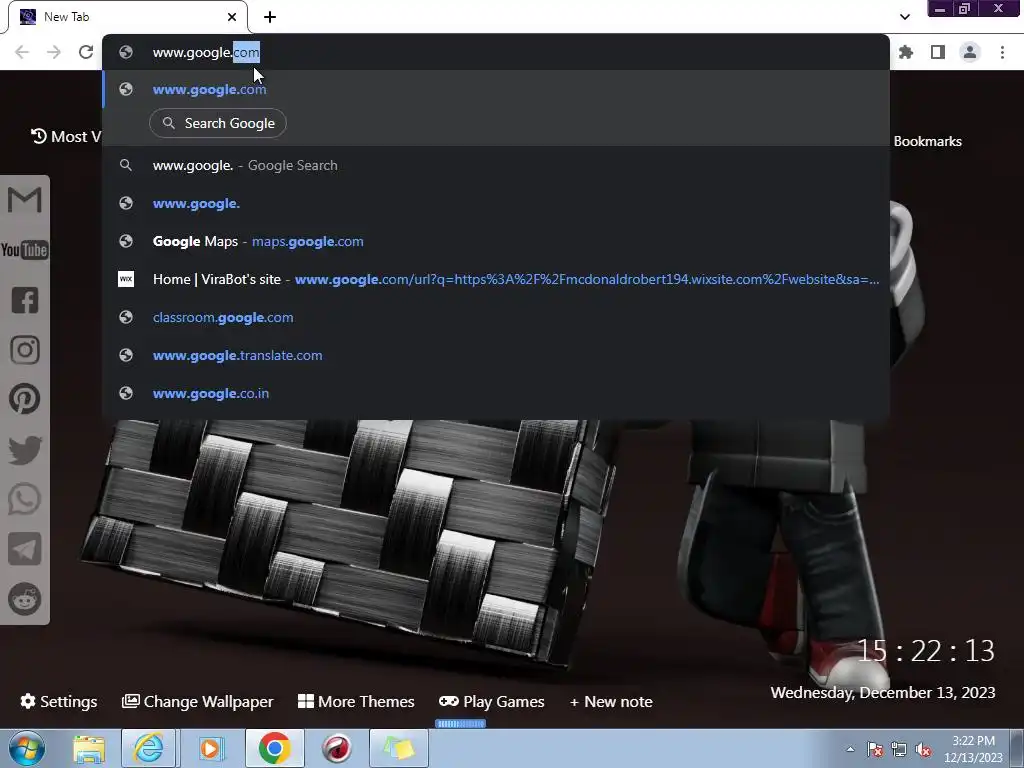Image resolution: width=1024 pixels, height=768 pixels.
Task: Switch to Chrome in the taskbar
Action: (274, 748)
